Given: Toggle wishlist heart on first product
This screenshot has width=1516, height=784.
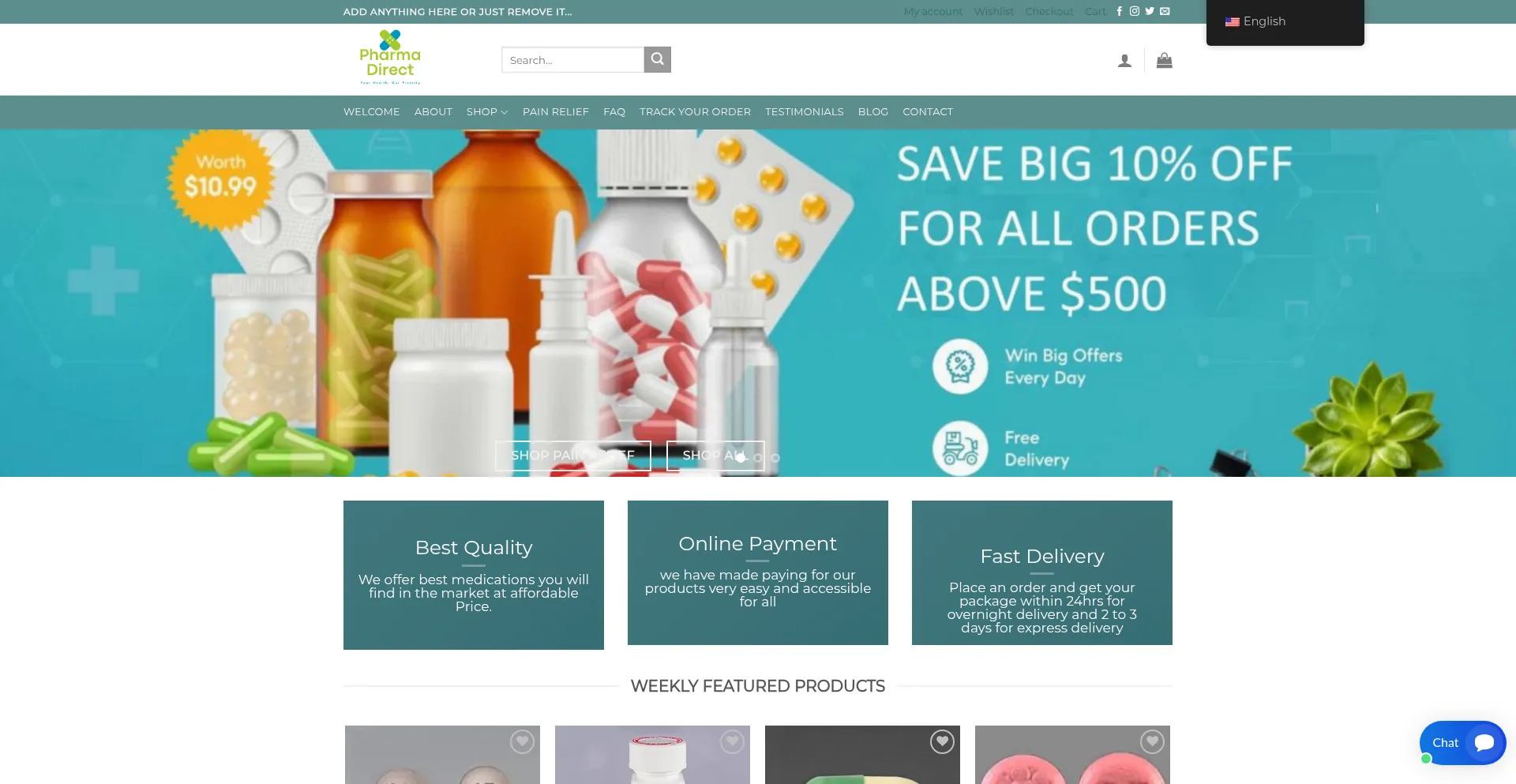Looking at the screenshot, I should 522,742.
